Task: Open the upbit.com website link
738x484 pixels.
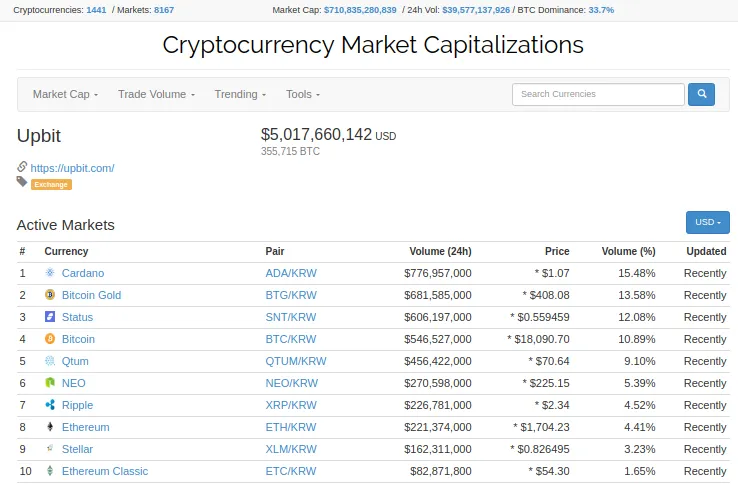Action: point(72,168)
